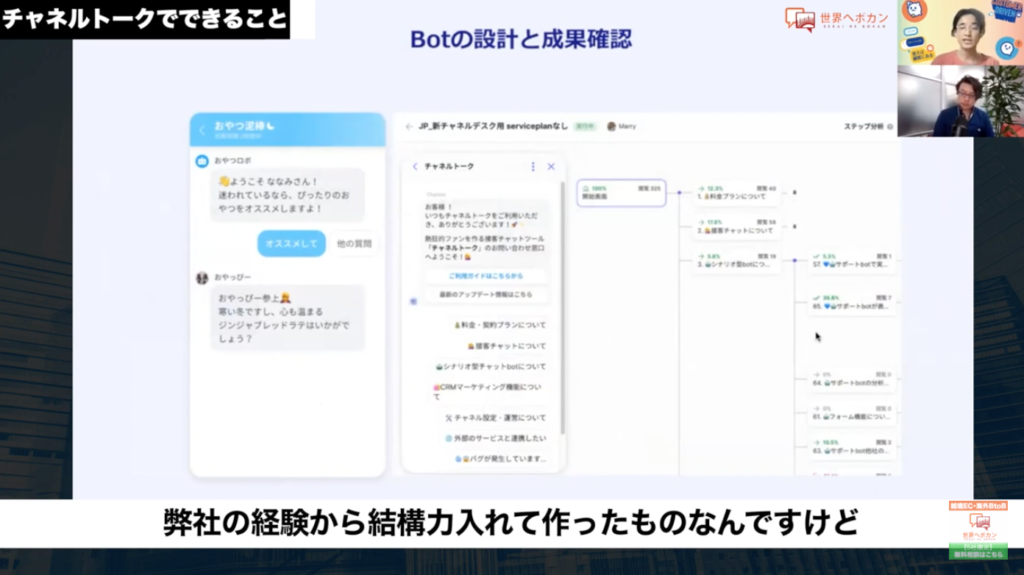Viewport: 1024px width, 575px height.
Task: Expand the node dot after 料金プランについて
Action: coord(795,193)
